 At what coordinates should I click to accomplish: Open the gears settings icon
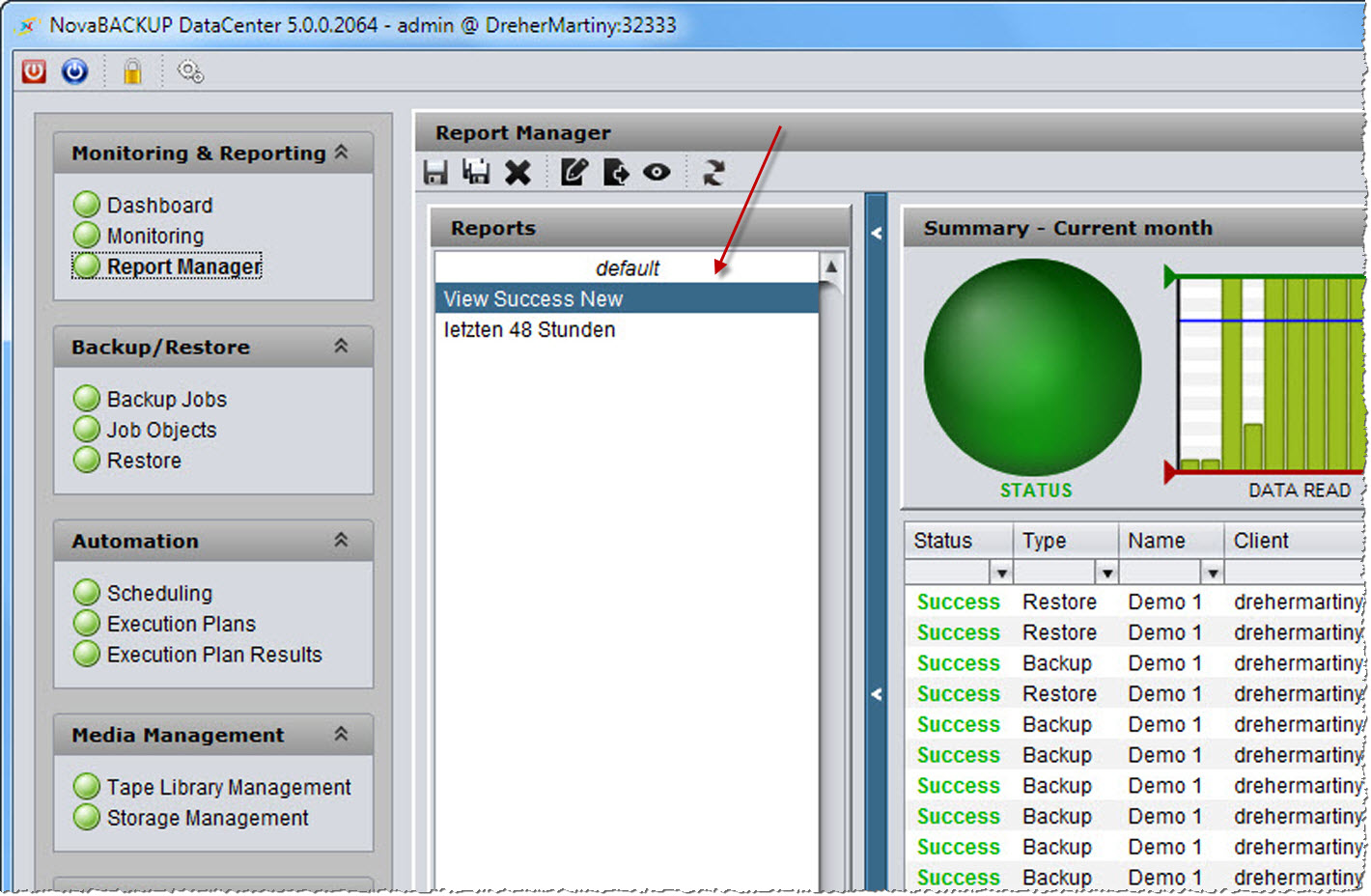pos(190,71)
